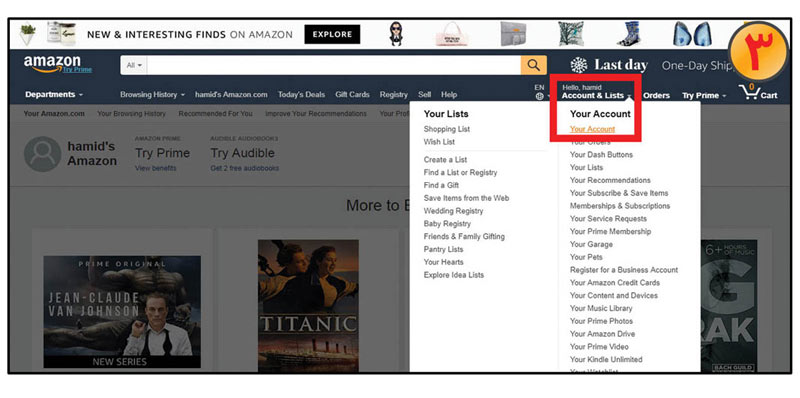Click hamid's profile avatar icon
Image resolution: width=800 pixels, height=398 pixels.
click(x=42, y=154)
